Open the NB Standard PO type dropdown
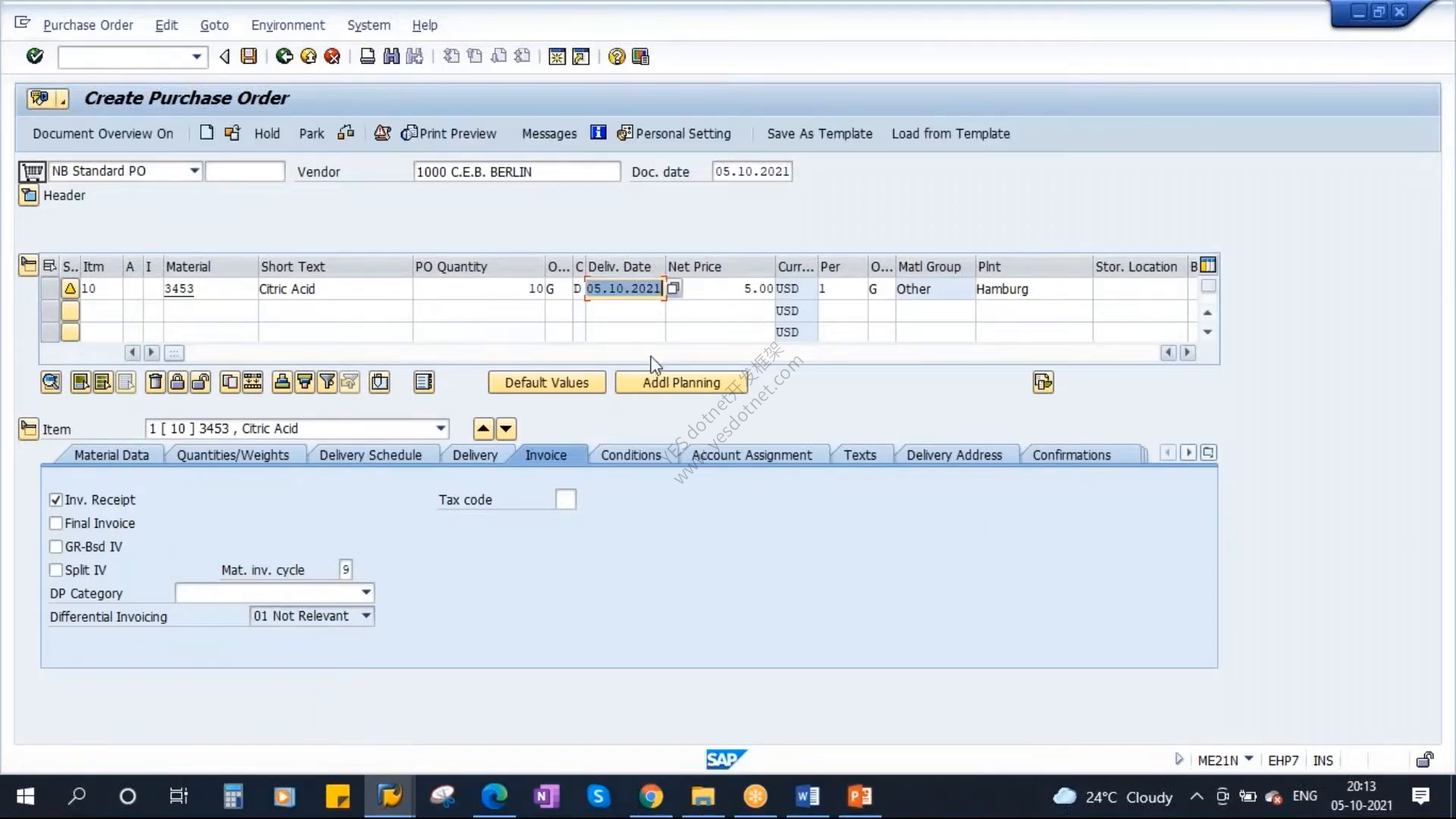The width and height of the screenshot is (1456, 819). pos(194,171)
